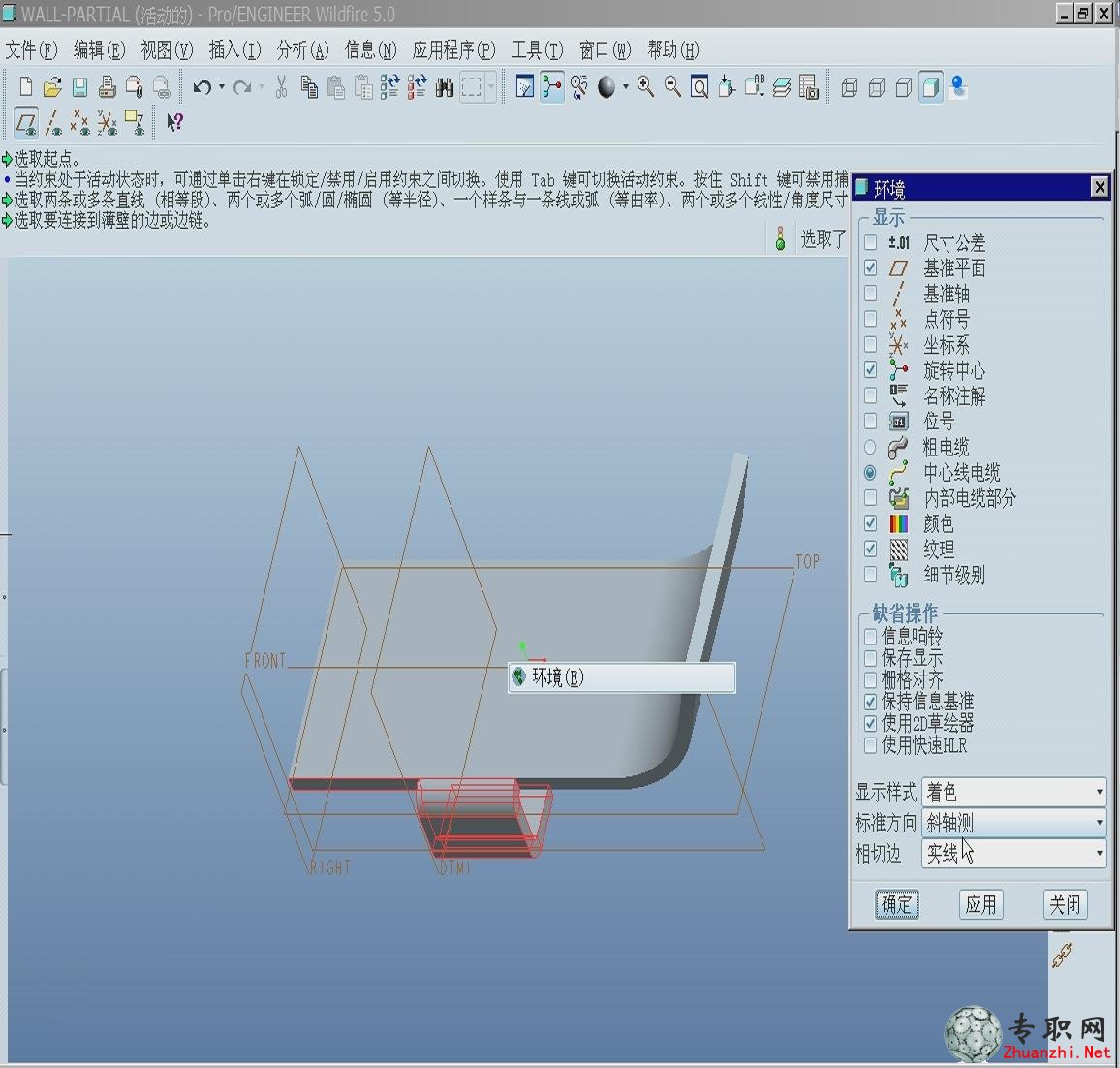The width and height of the screenshot is (1120, 1068).
Task: Switch to Shading display icon
Action: point(931,87)
